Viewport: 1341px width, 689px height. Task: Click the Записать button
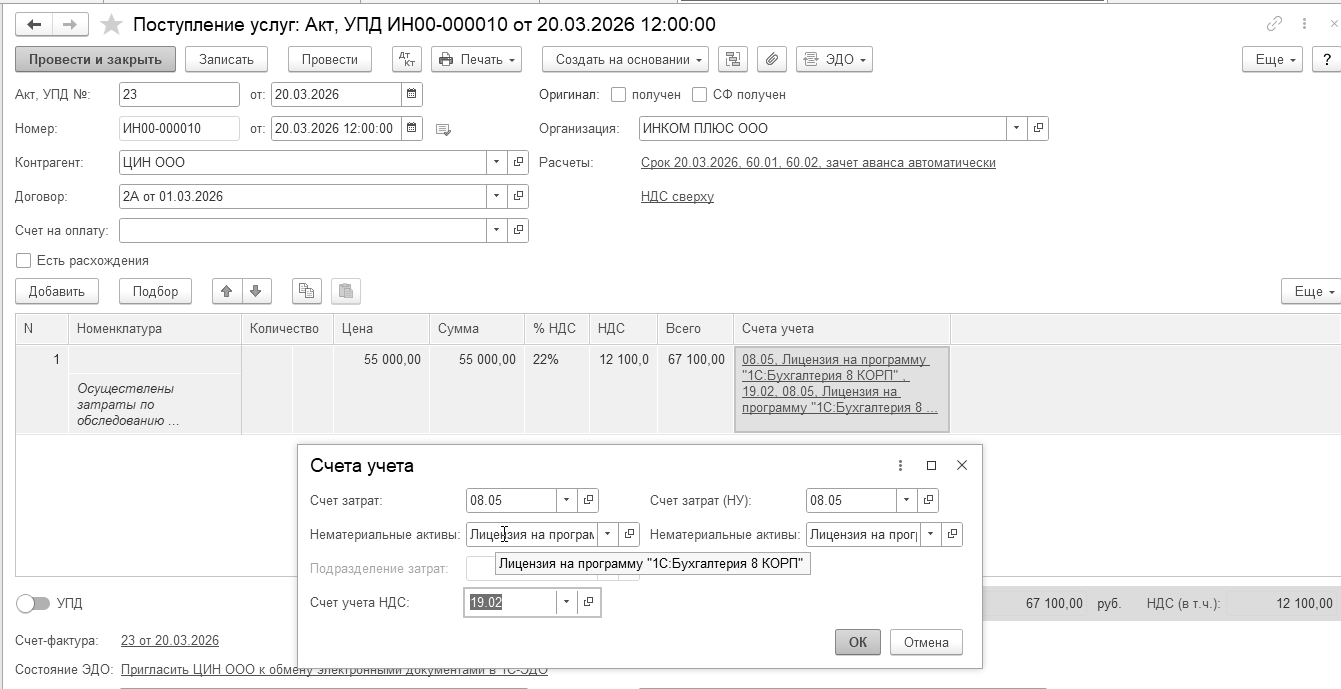[x=226, y=59]
